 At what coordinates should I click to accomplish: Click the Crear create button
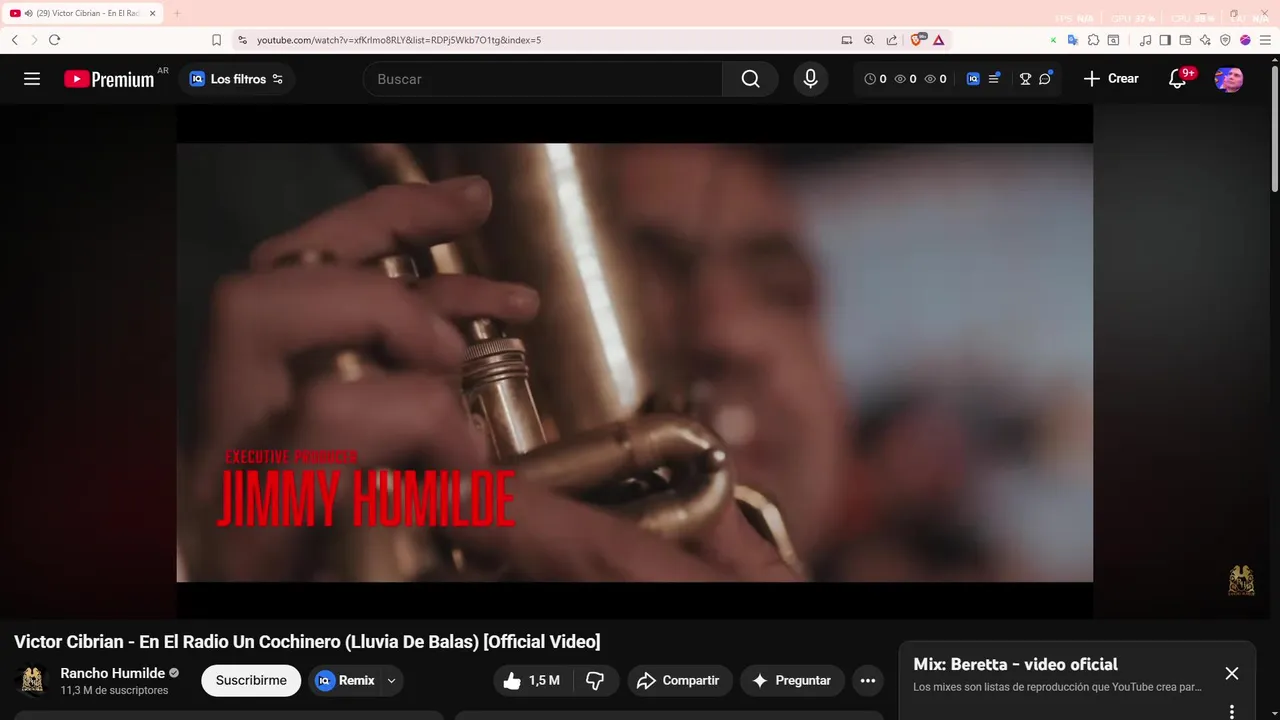coord(1111,79)
